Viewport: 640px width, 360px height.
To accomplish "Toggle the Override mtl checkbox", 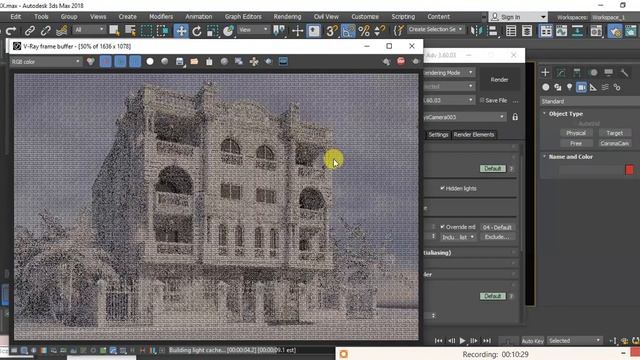I will 442,227.
